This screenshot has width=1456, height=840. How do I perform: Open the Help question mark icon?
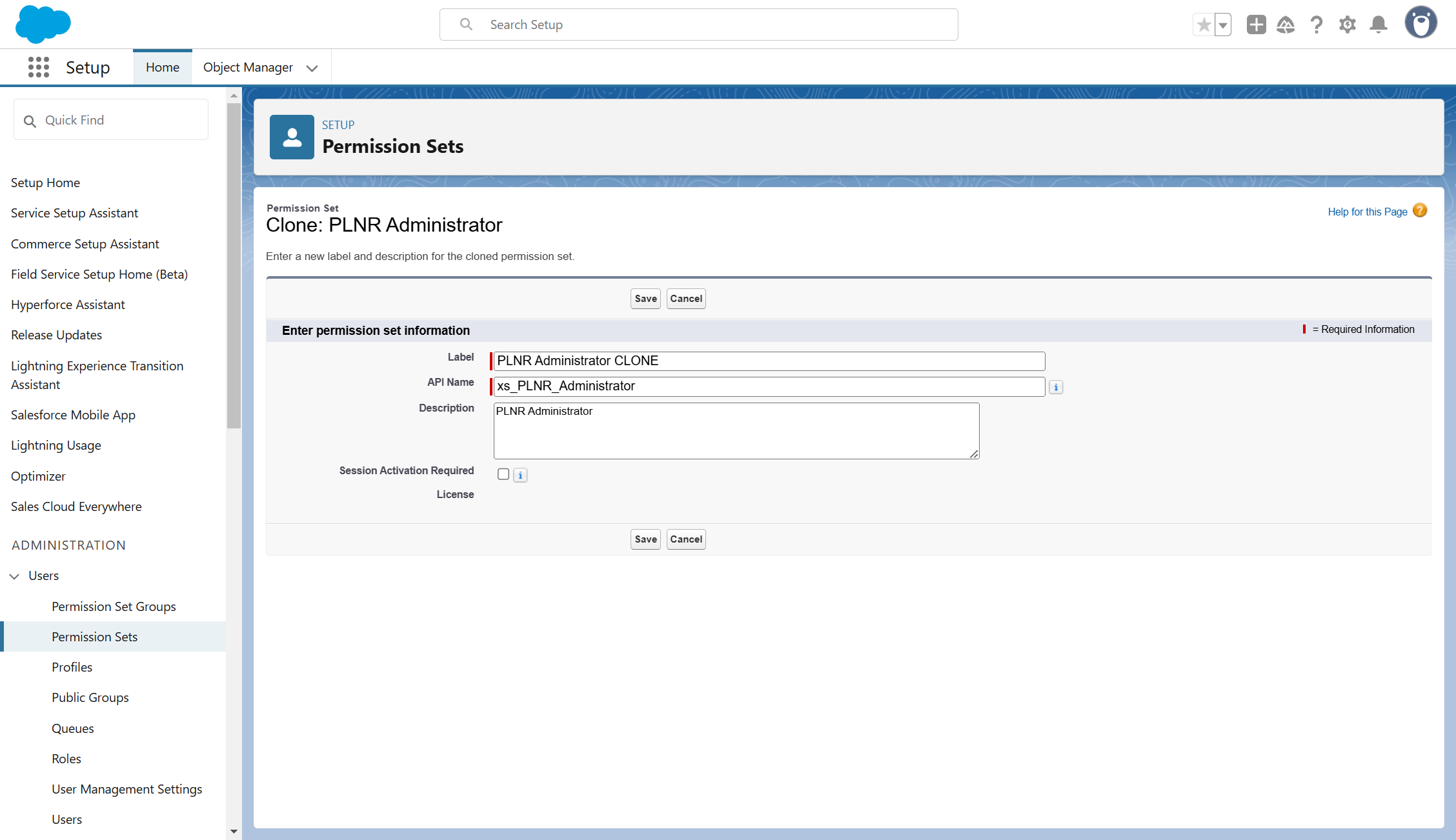pos(1317,25)
